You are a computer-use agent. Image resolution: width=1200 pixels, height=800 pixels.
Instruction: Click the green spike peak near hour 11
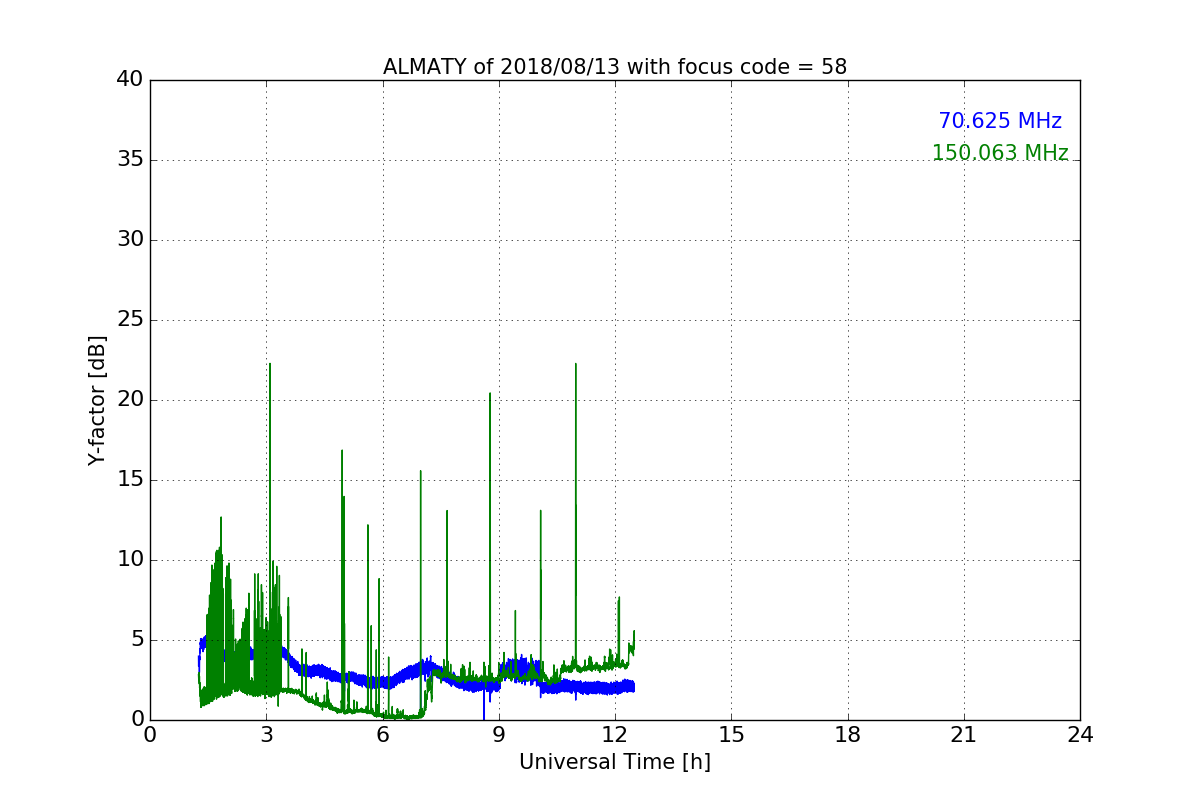pos(576,365)
